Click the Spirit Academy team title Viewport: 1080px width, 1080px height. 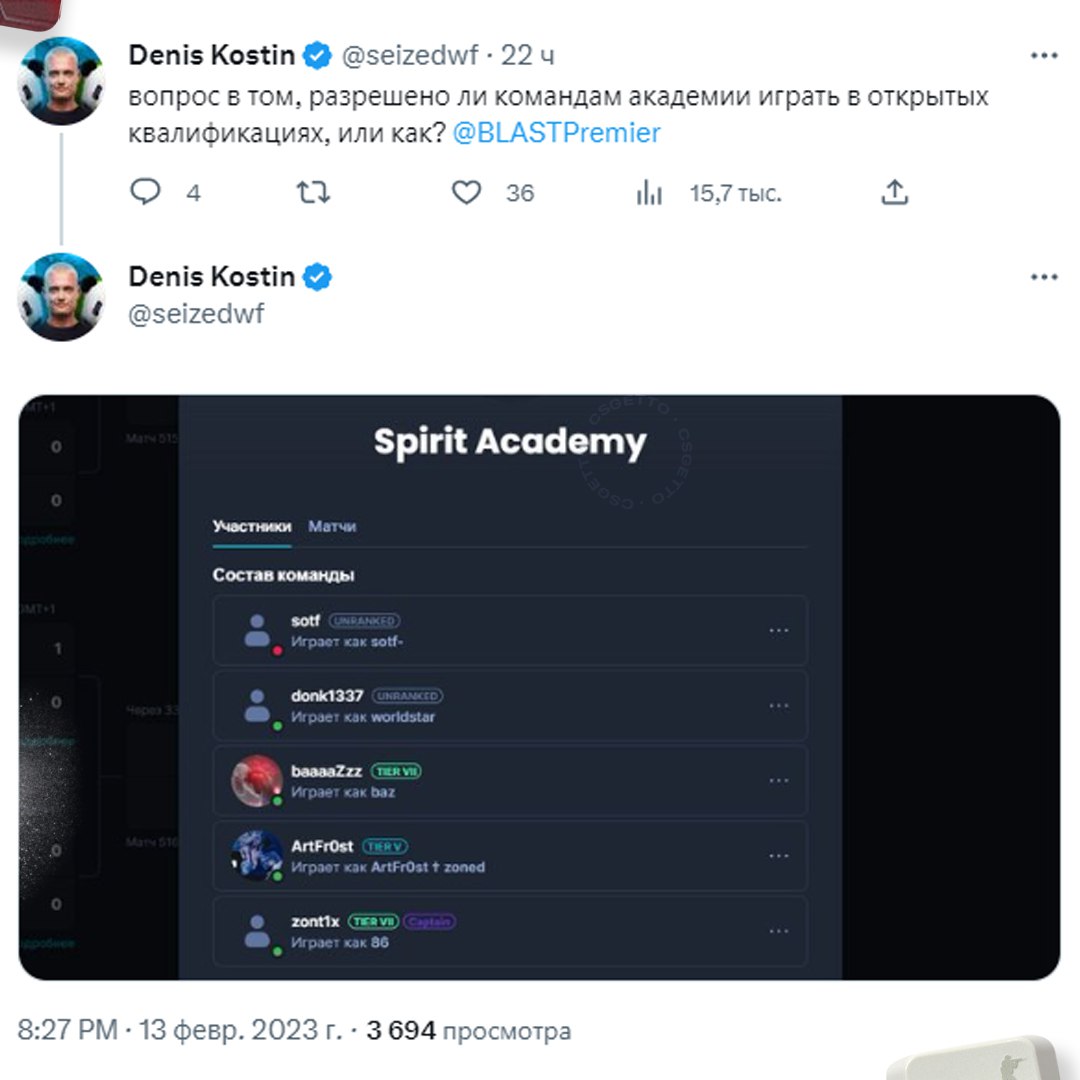(x=510, y=442)
